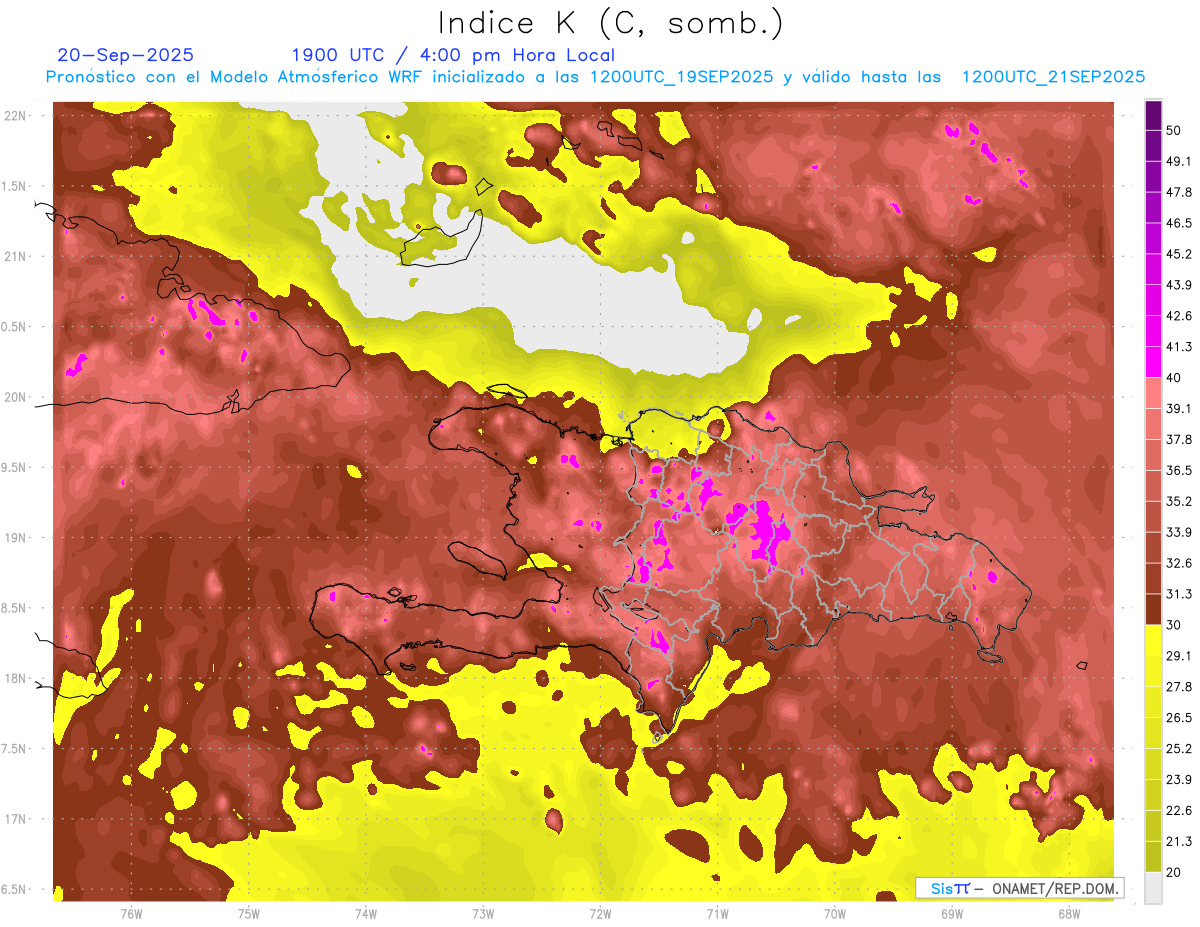Click the legend value "35.2"
Screen dimensions: 1200x927
(1178, 501)
